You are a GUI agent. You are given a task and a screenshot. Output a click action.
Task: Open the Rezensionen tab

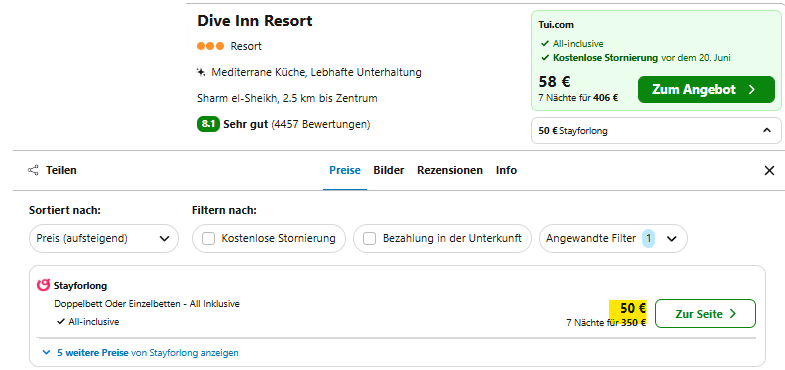pos(450,170)
